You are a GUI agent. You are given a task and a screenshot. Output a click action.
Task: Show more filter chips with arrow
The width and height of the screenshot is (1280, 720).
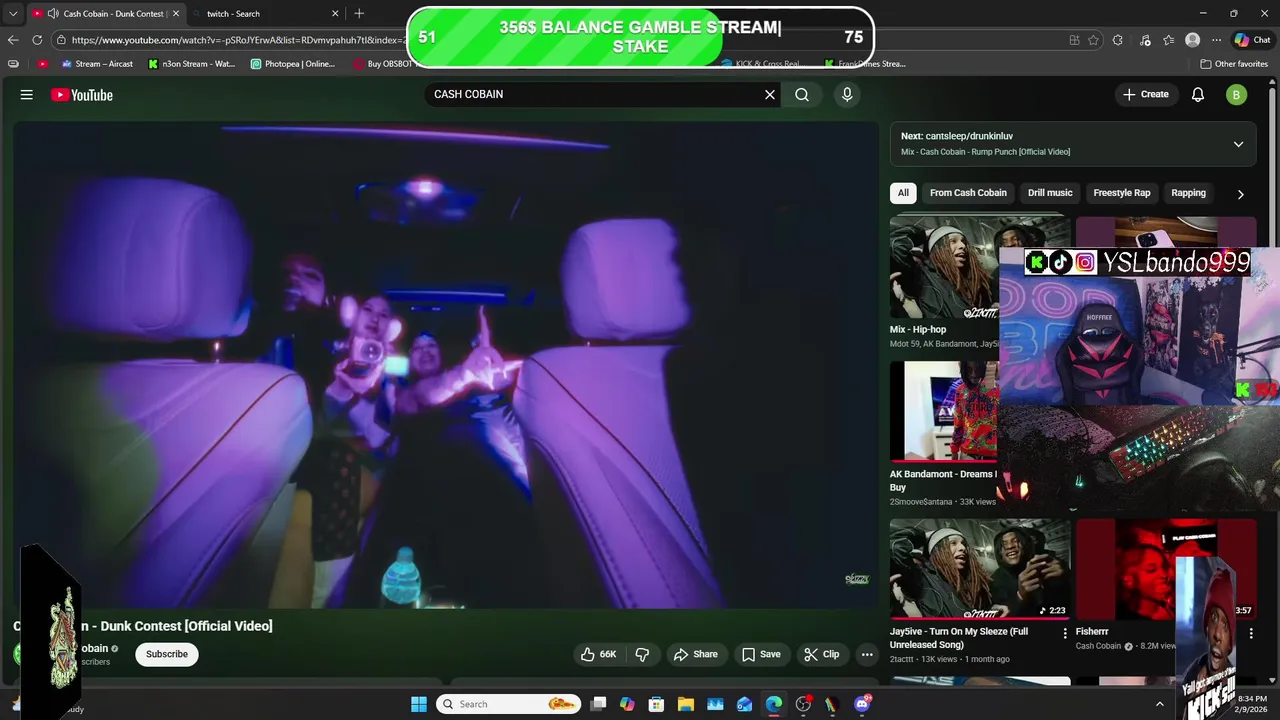tap(1240, 194)
